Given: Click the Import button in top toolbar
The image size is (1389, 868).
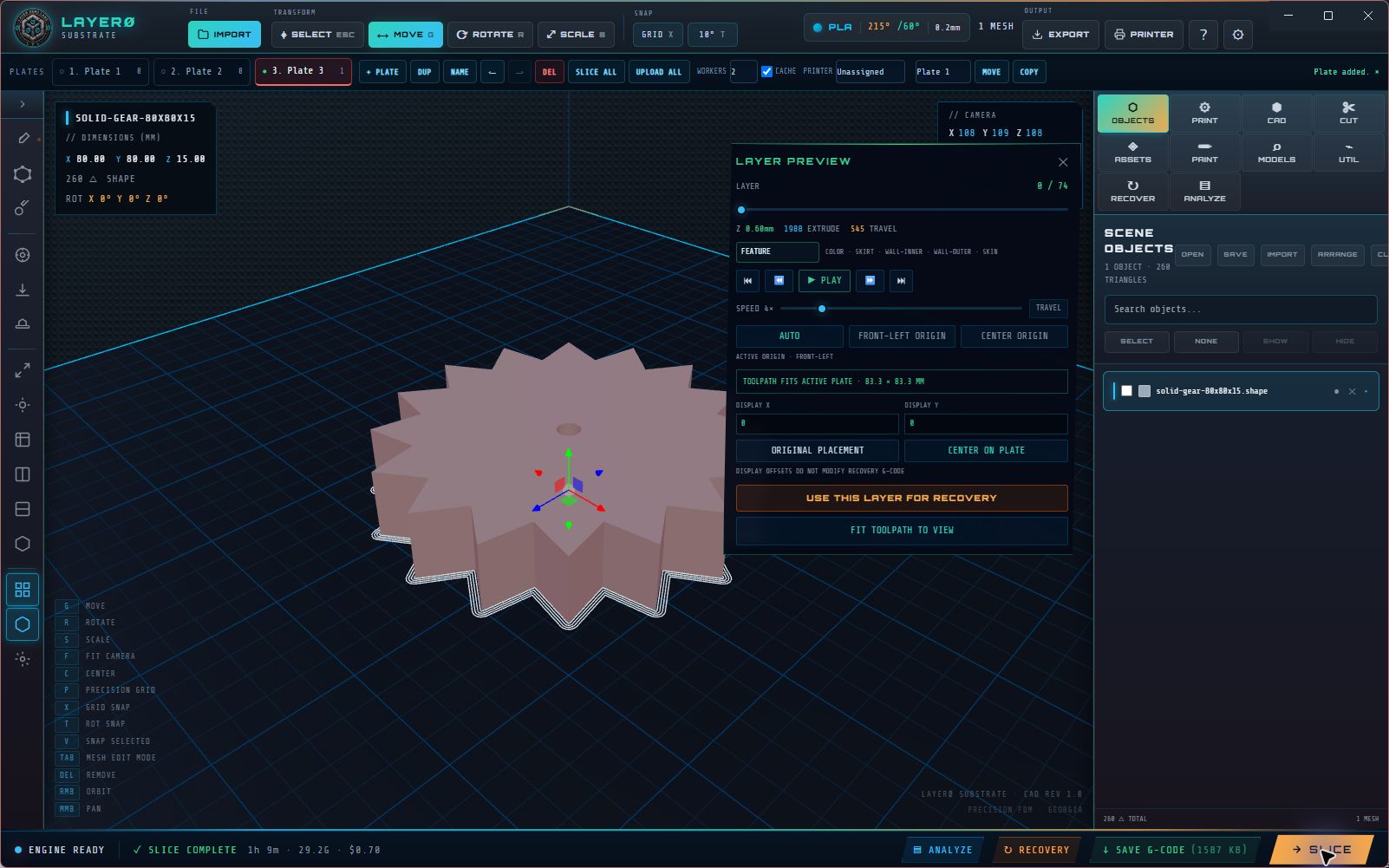Looking at the screenshot, I should point(225,35).
